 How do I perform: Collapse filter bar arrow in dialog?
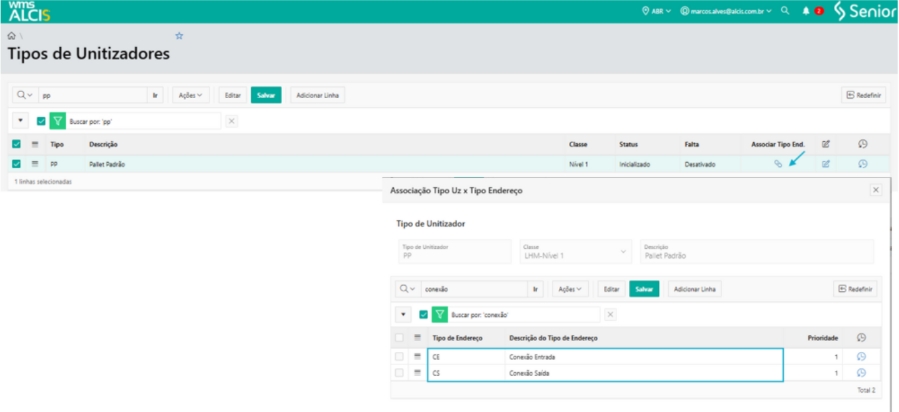[403, 314]
